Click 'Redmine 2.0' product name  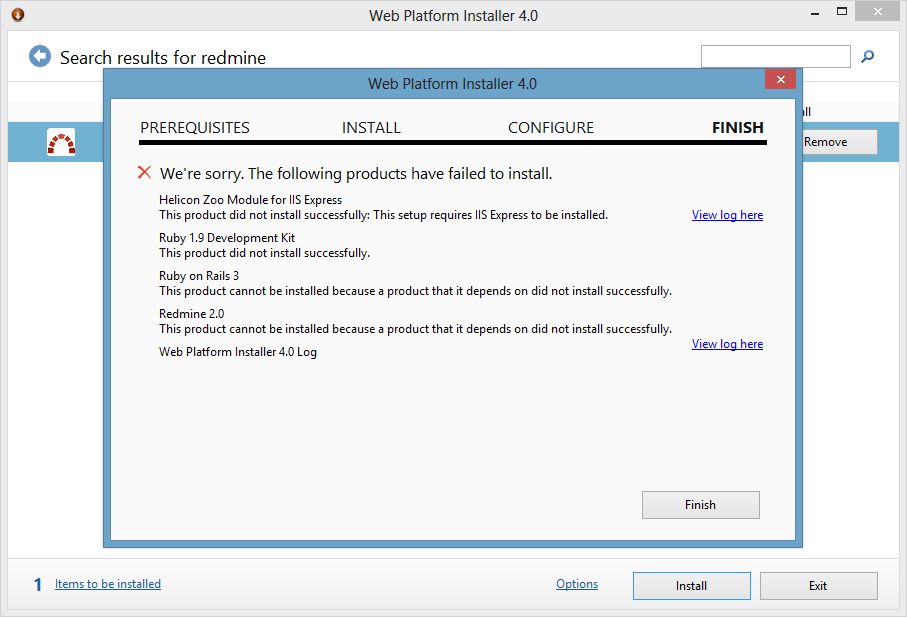point(191,314)
